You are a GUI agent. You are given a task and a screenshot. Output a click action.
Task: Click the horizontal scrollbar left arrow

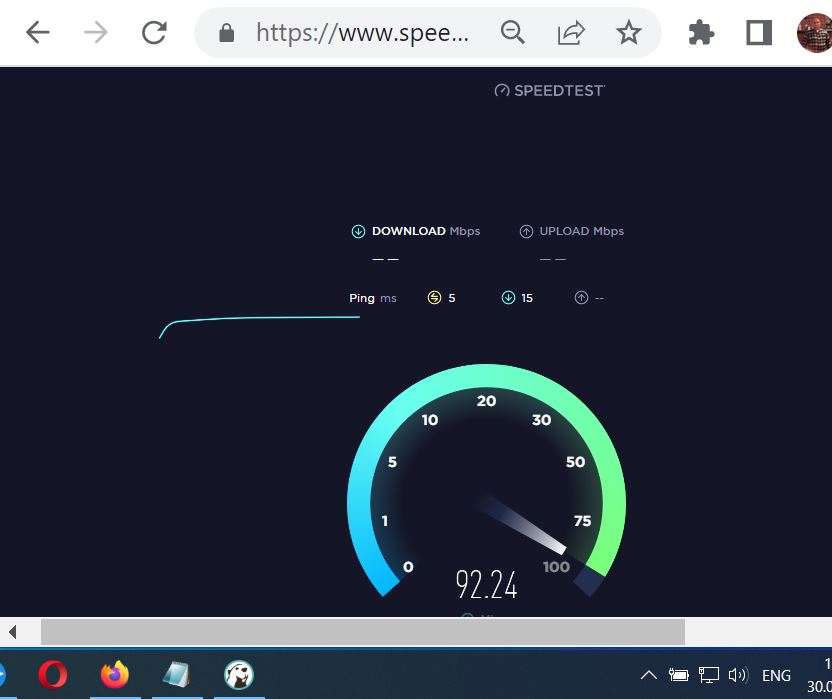click(13, 632)
